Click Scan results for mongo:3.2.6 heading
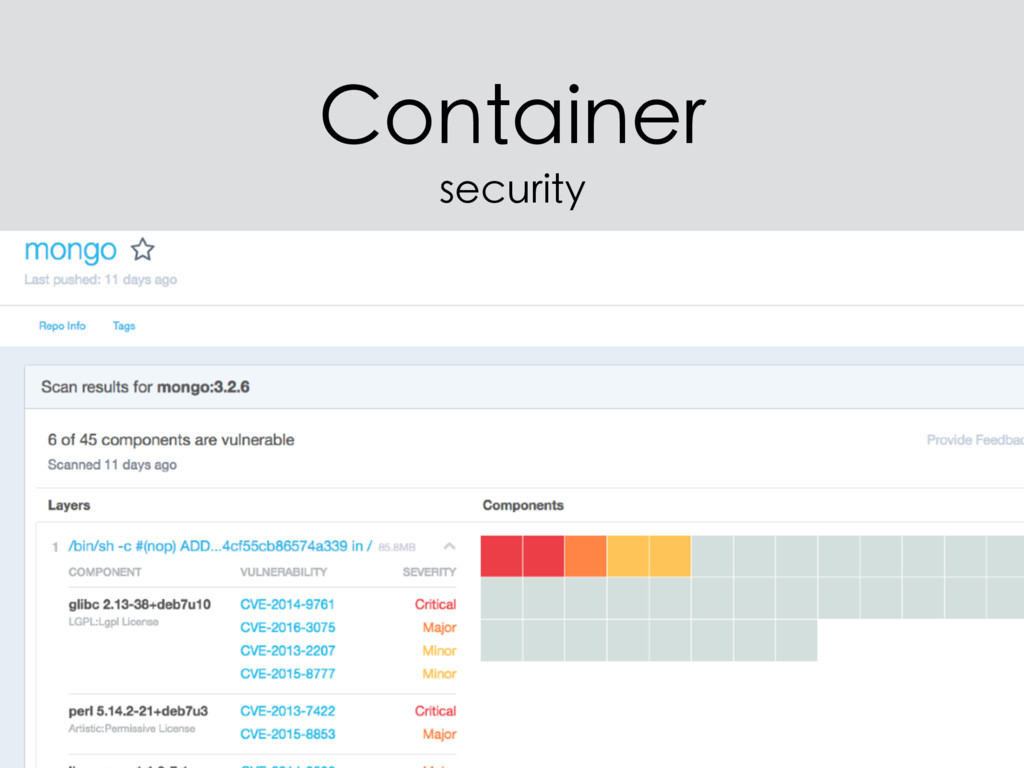1024x768 pixels. pyautogui.click(x=145, y=387)
